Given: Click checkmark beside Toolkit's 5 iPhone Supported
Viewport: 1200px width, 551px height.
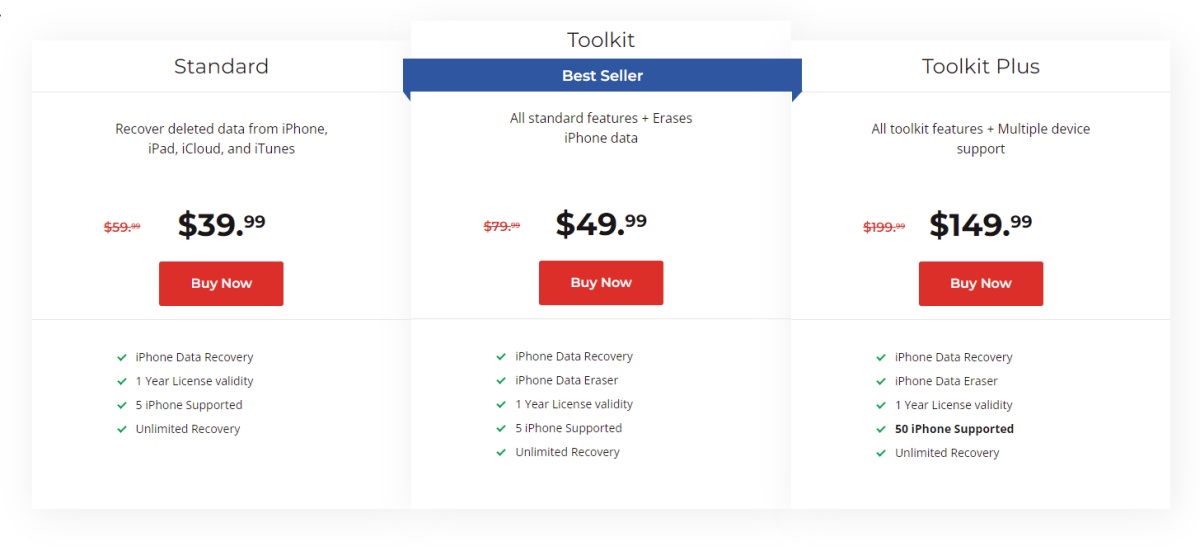Looking at the screenshot, I should click(502, 428).
